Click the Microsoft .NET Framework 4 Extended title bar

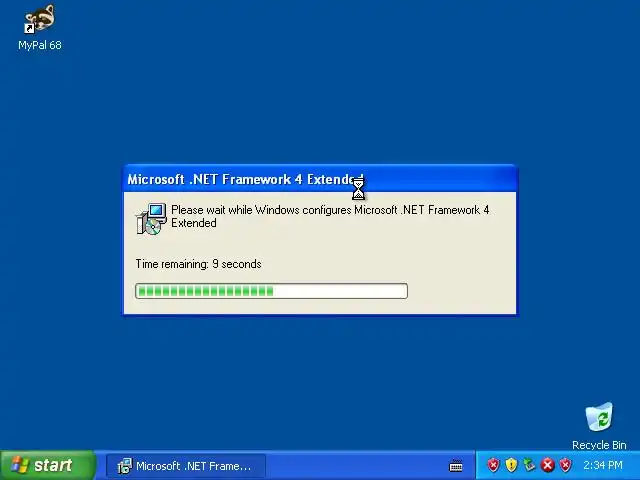tap(320, 179)
